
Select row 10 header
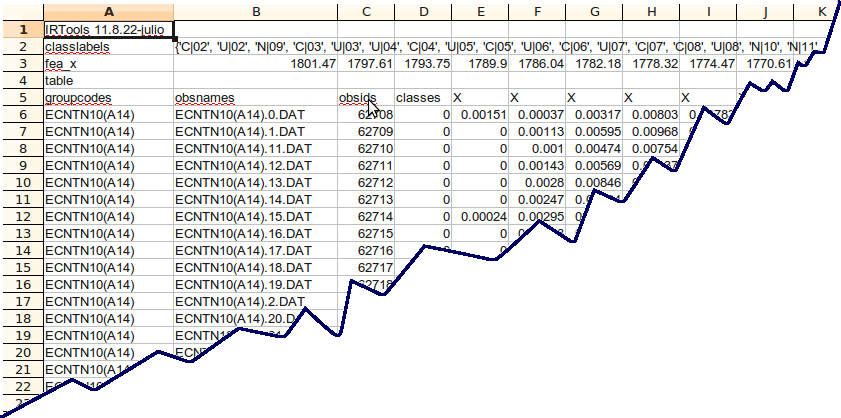(x=23, y=182)
